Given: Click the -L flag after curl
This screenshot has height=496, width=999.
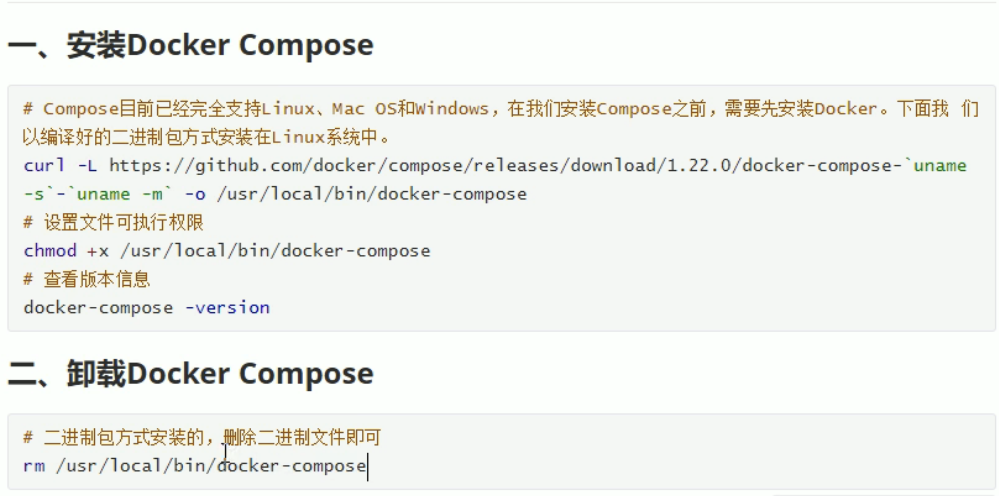Looking at the screenshot, I should (x=87, y=166).
